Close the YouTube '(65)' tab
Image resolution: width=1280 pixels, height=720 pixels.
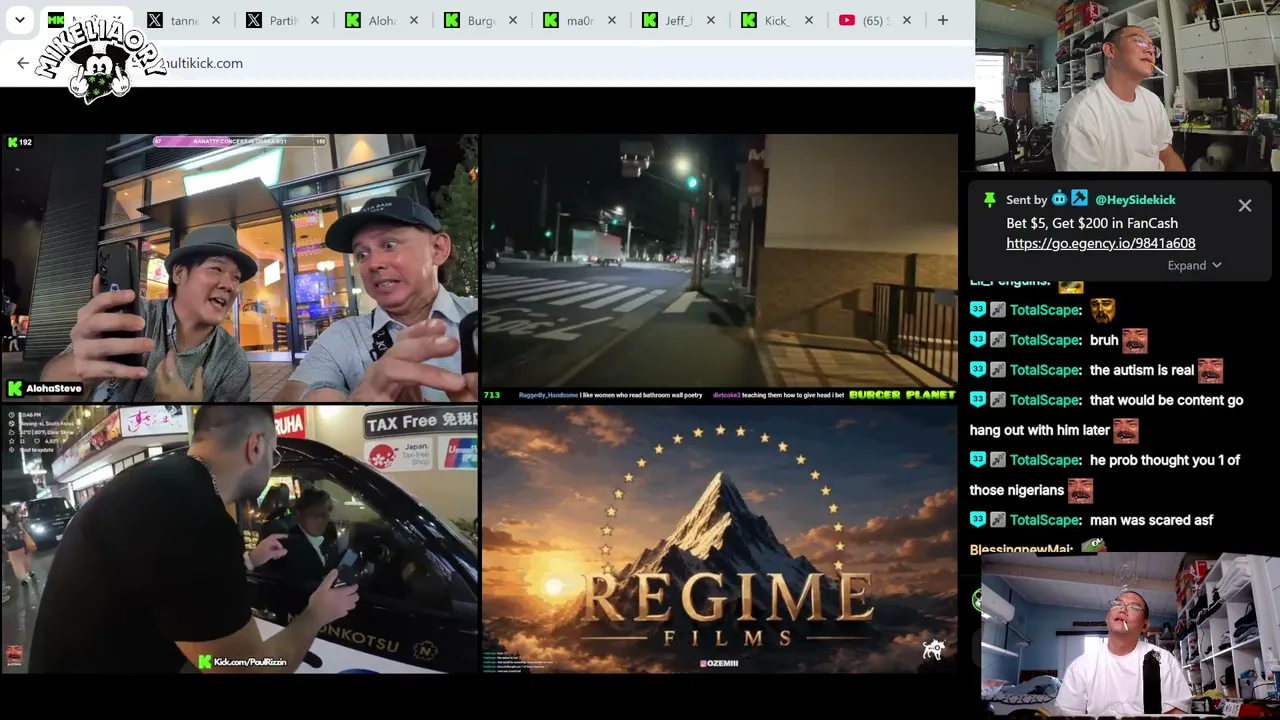pyautogui.click(x=906, y=20)
